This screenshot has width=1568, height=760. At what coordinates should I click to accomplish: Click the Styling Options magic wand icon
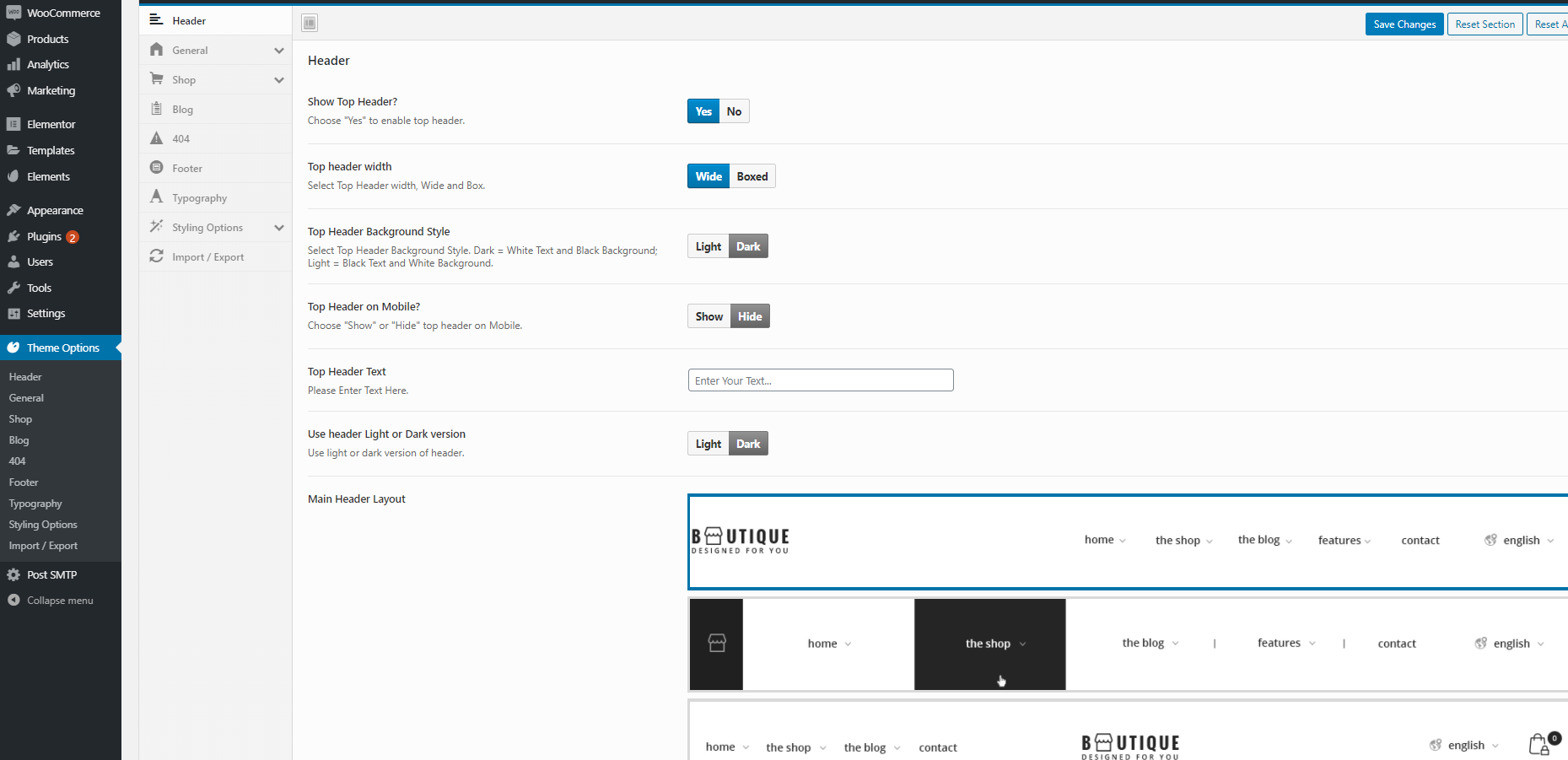click(x=156, y=227)
